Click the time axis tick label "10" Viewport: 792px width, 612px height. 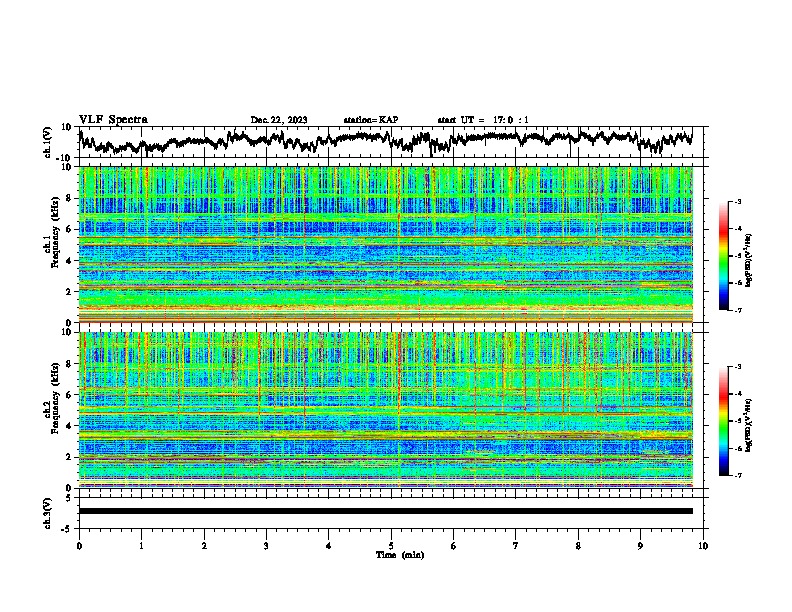[703, 546]
